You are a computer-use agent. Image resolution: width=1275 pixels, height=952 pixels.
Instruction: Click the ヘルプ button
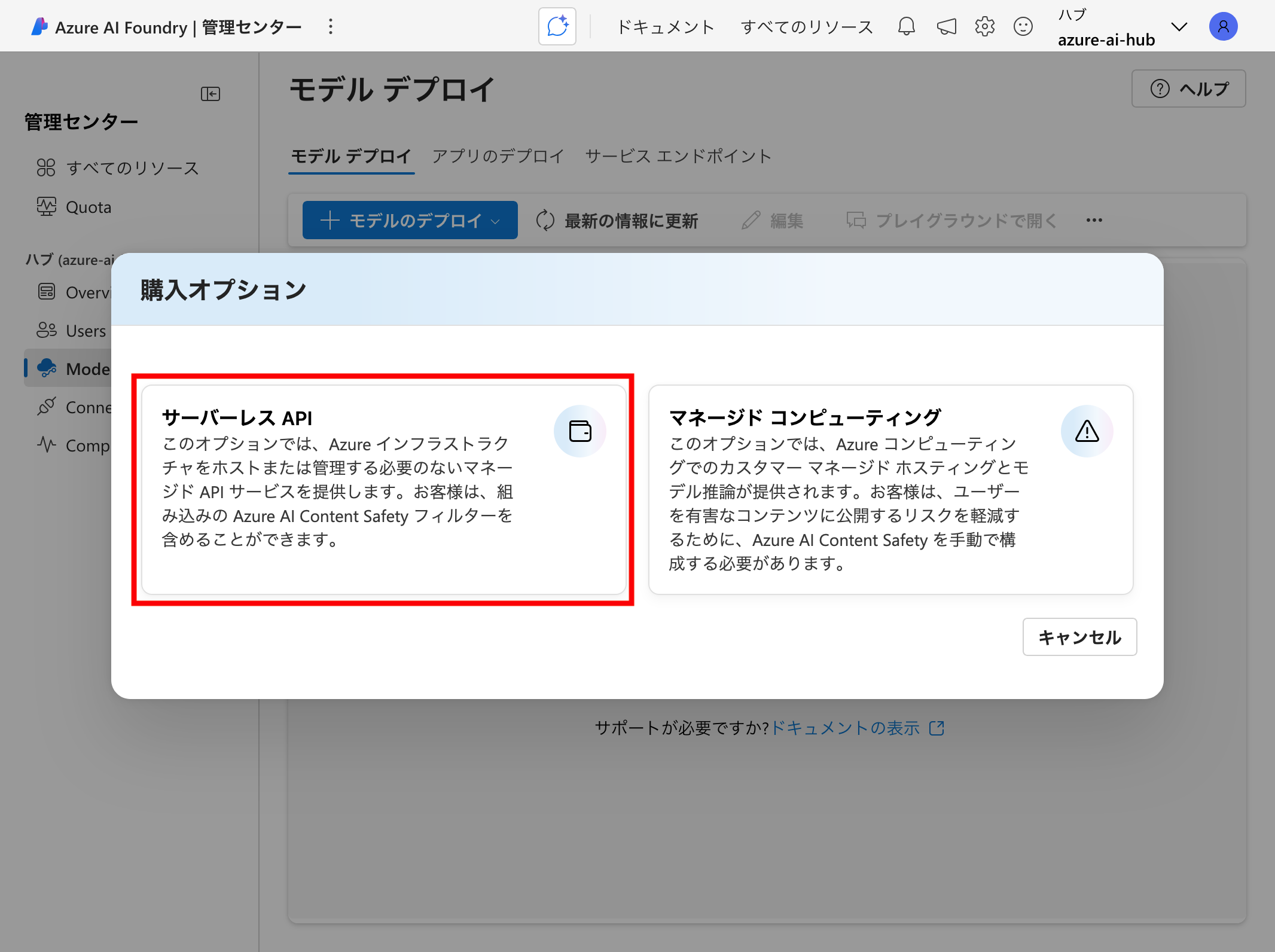[1188, 89]
